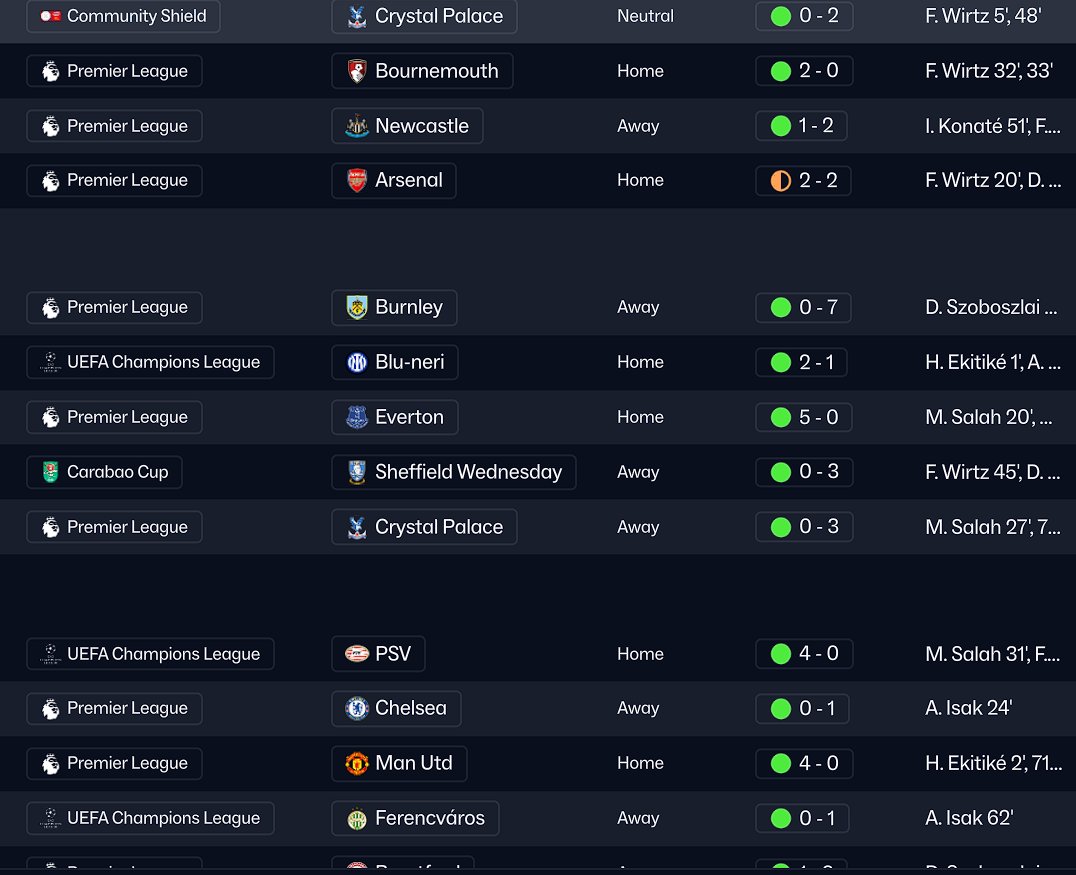Image resolution: width=1076 pixels, height=875 pixels.
Task: Click the PSV club crest icon
Action: click(357, 654)
